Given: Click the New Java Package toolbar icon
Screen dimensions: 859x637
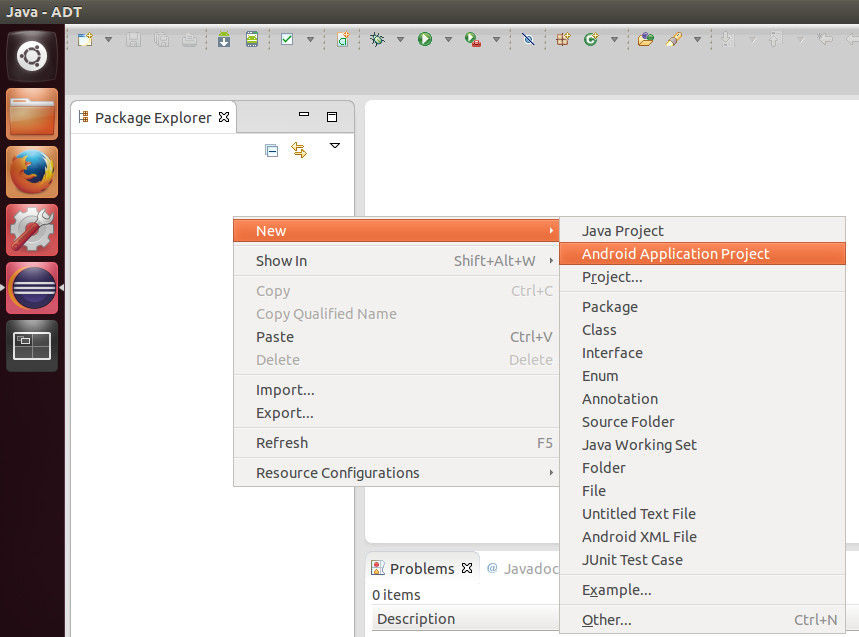Looking at the screenshot, I should (563, 39).
